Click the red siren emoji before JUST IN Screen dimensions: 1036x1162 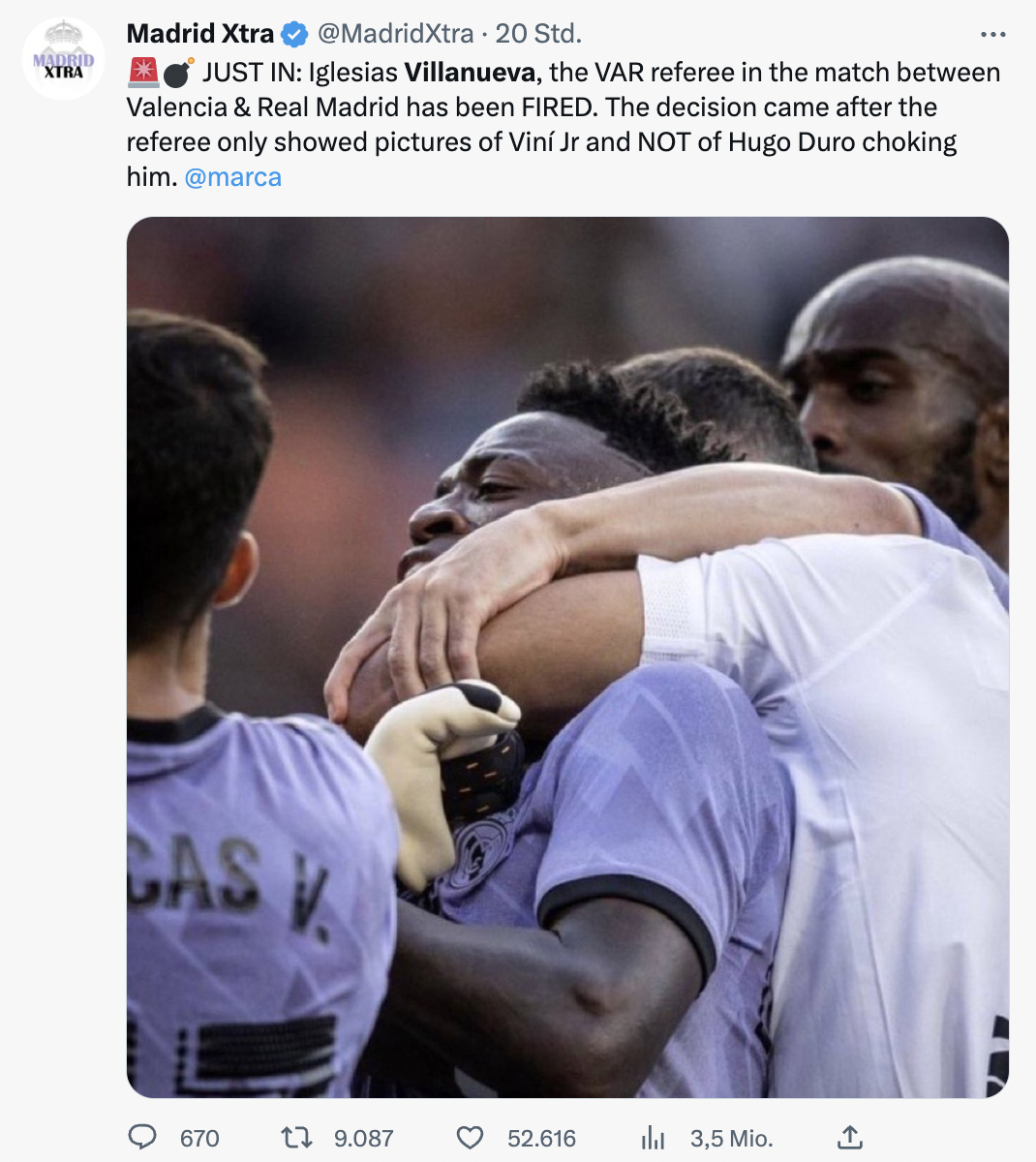point(142,72)
